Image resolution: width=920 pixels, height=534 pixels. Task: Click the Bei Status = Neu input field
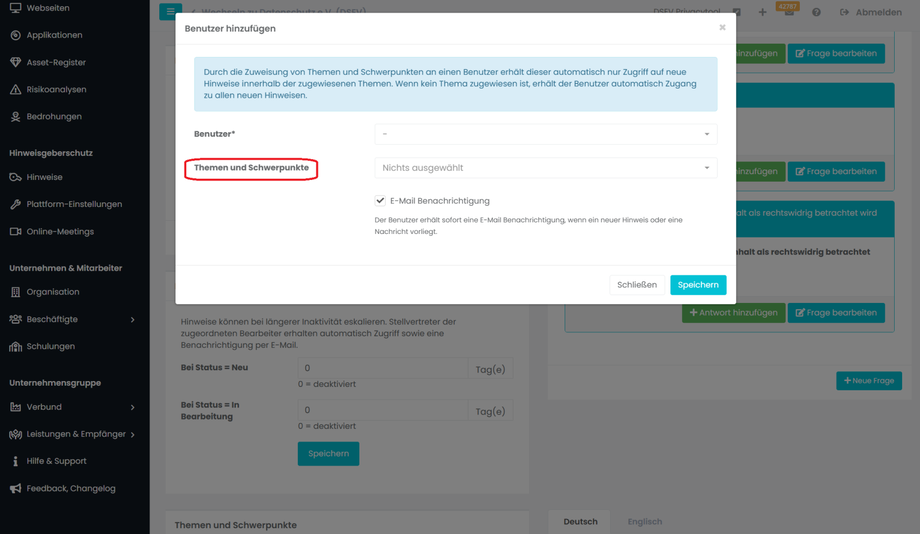click(x=382, y=368)
